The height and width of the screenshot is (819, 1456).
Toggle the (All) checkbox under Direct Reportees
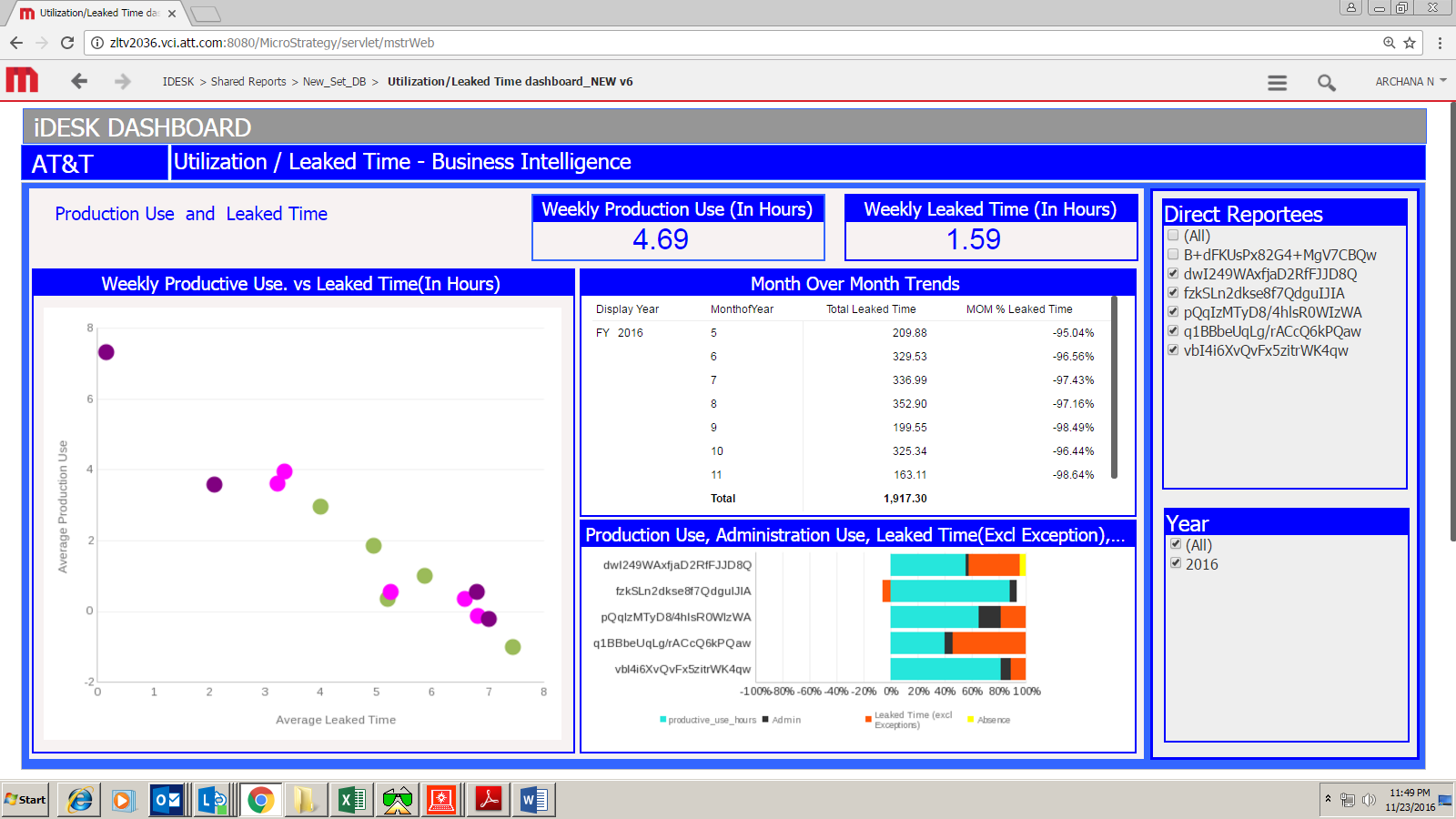point(1173,236)
